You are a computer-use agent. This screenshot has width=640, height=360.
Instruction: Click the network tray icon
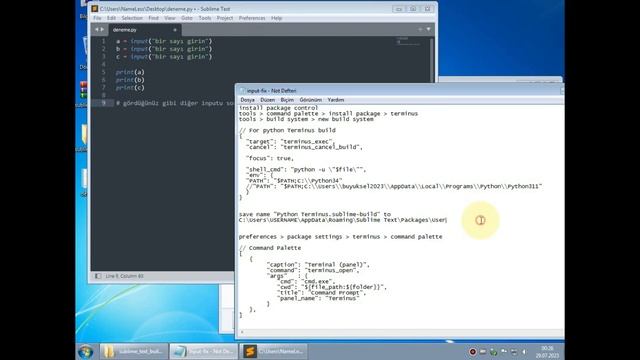tap(514, 352)
